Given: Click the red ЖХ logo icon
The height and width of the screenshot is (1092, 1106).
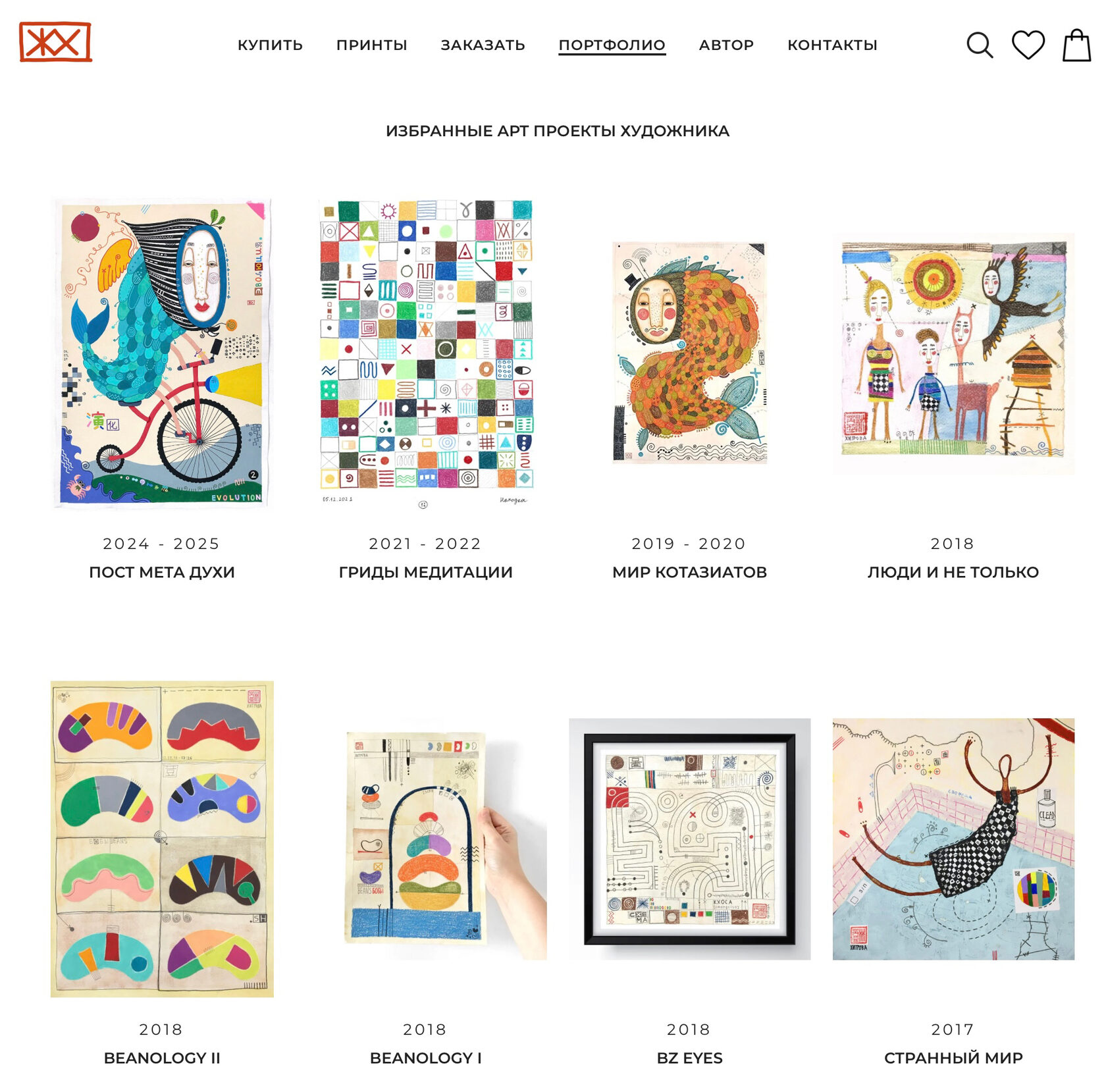Looking at the screenshot, I should tap(55, 42).
